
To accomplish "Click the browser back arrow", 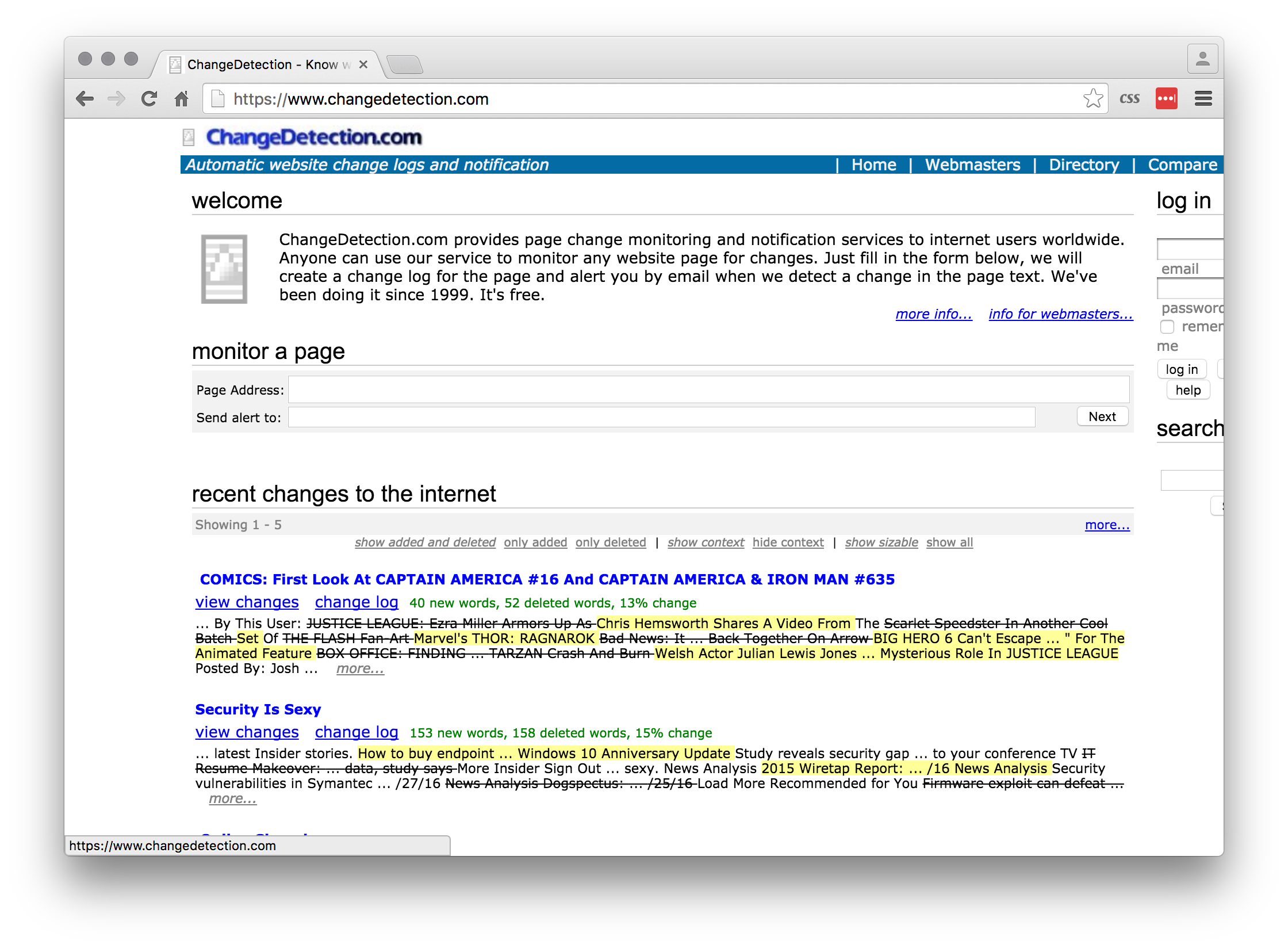I will [x=85, y=99].
